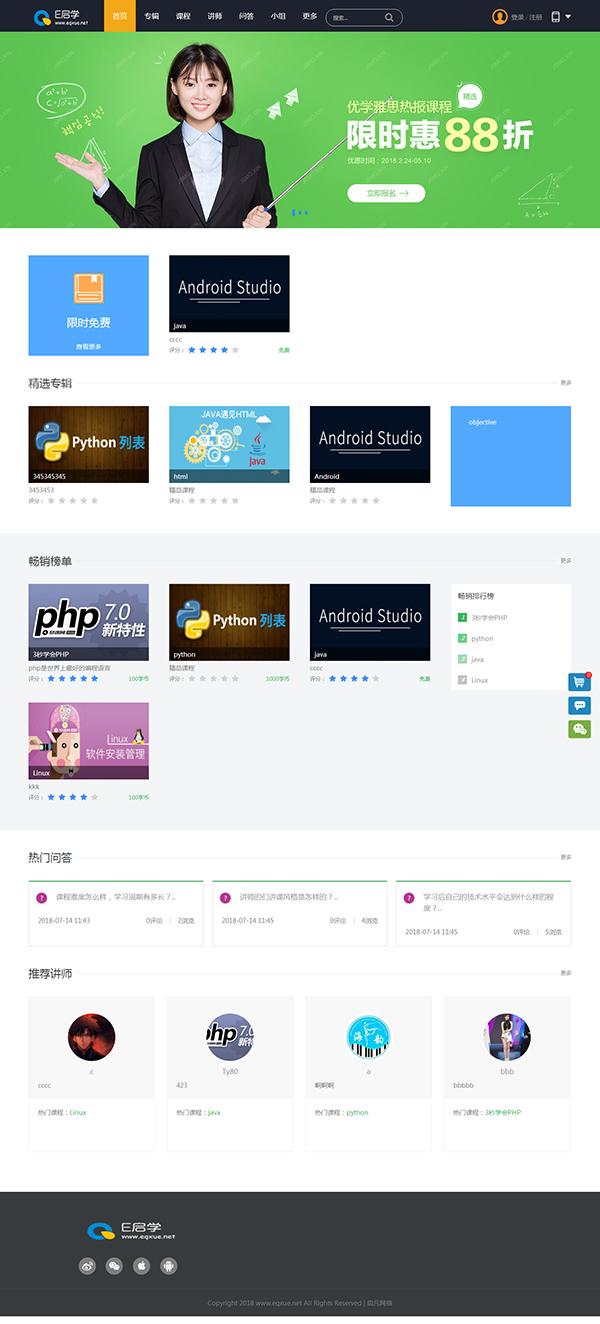Open Python列表 course thumbnail in 畅销榜单

[229, 622]
